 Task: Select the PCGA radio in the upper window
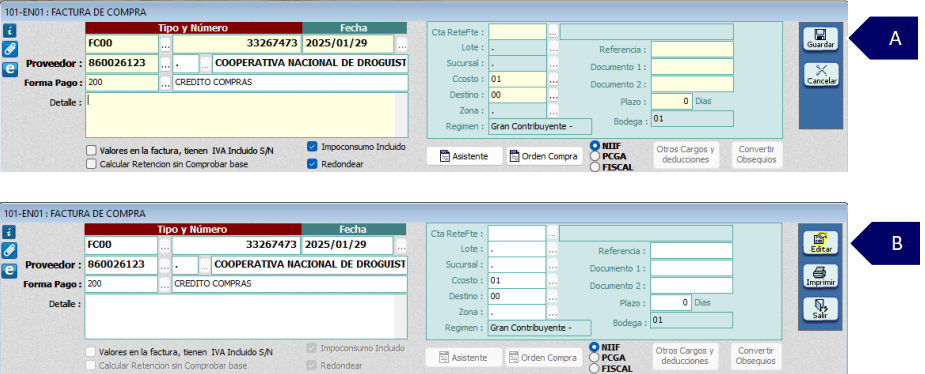pyautogui.click(x=595, y=156)
